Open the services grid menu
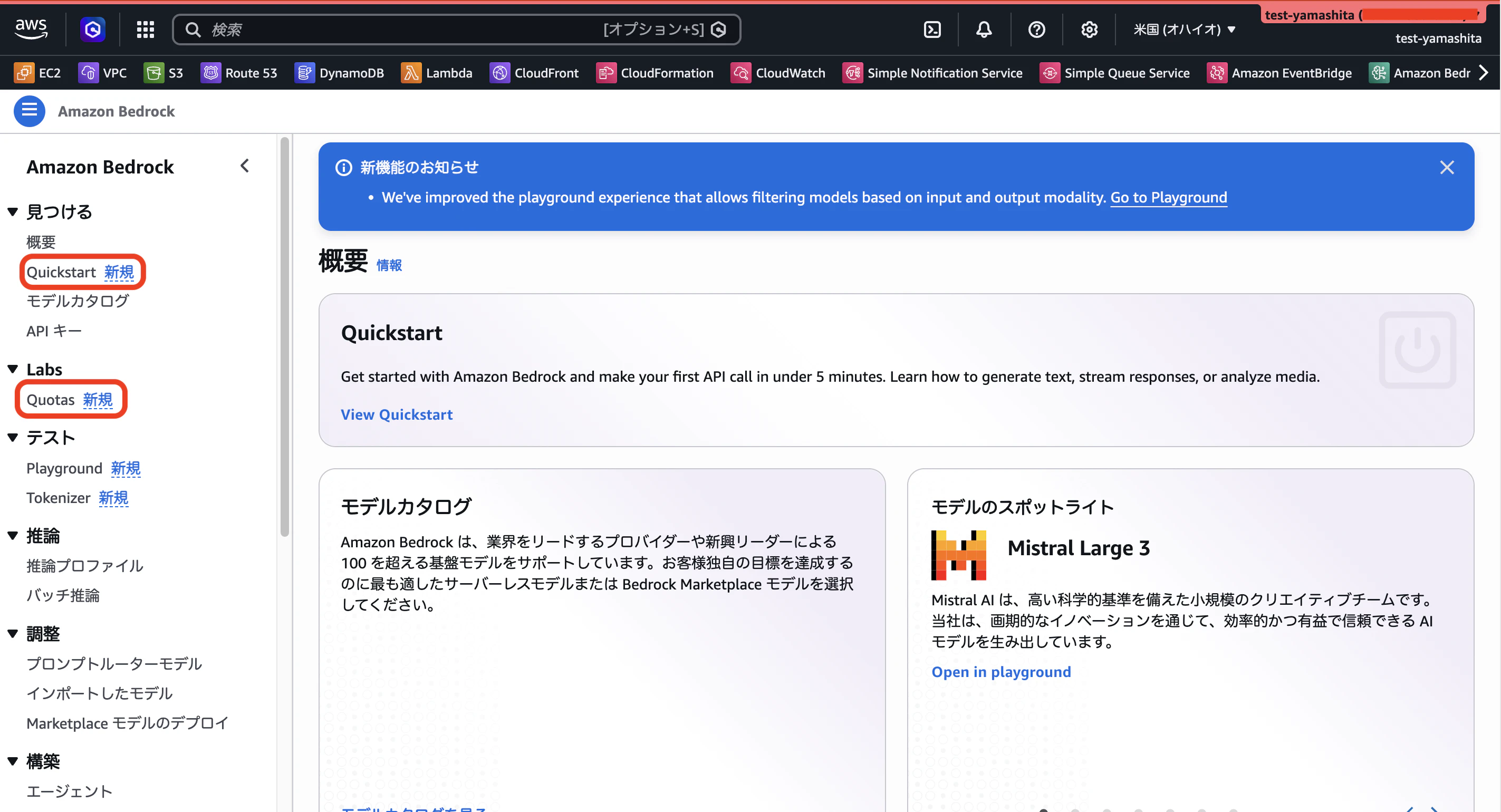This screenshot has width=1501, height=812. tap(145, 29)
